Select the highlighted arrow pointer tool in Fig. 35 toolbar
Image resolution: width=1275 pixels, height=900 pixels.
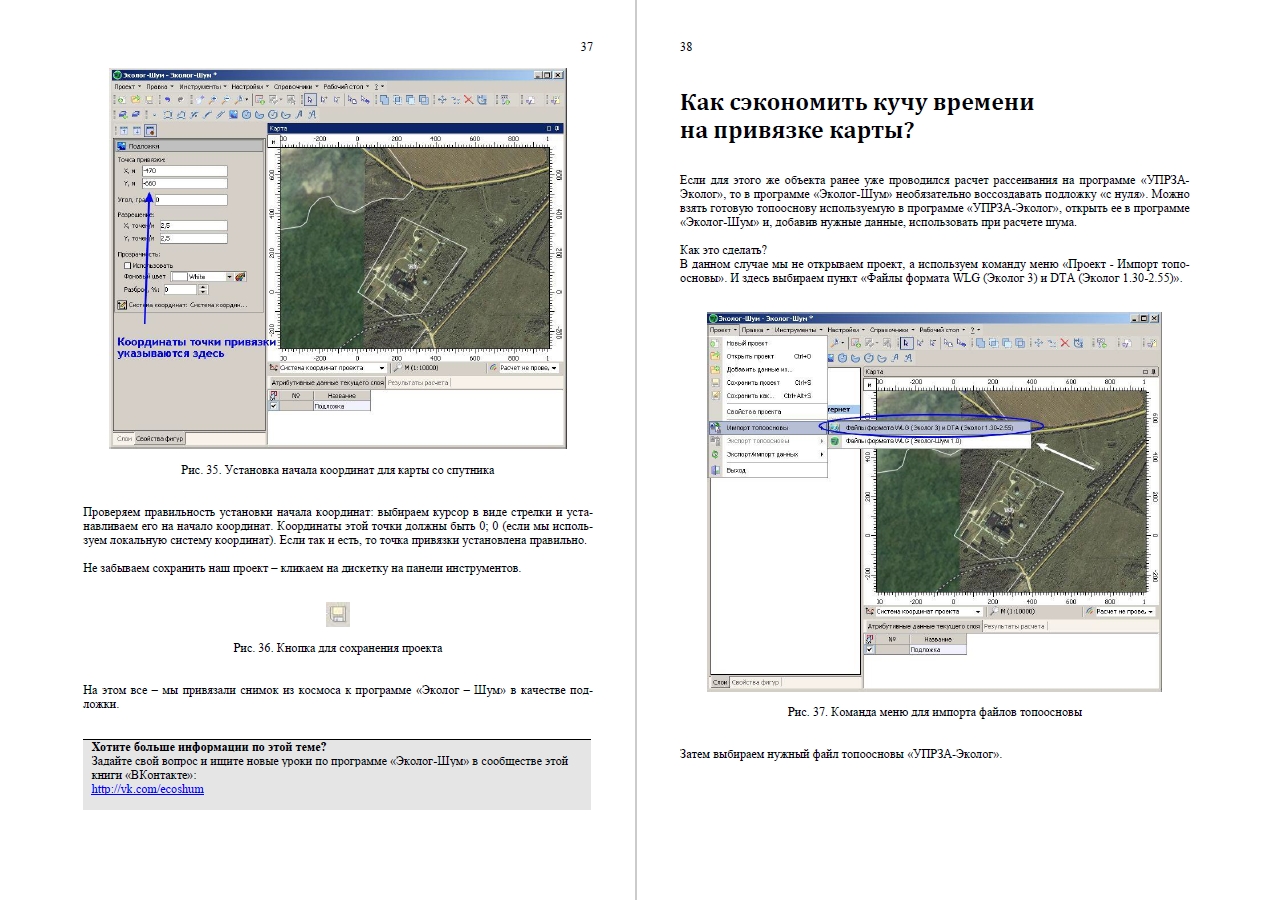310,100
